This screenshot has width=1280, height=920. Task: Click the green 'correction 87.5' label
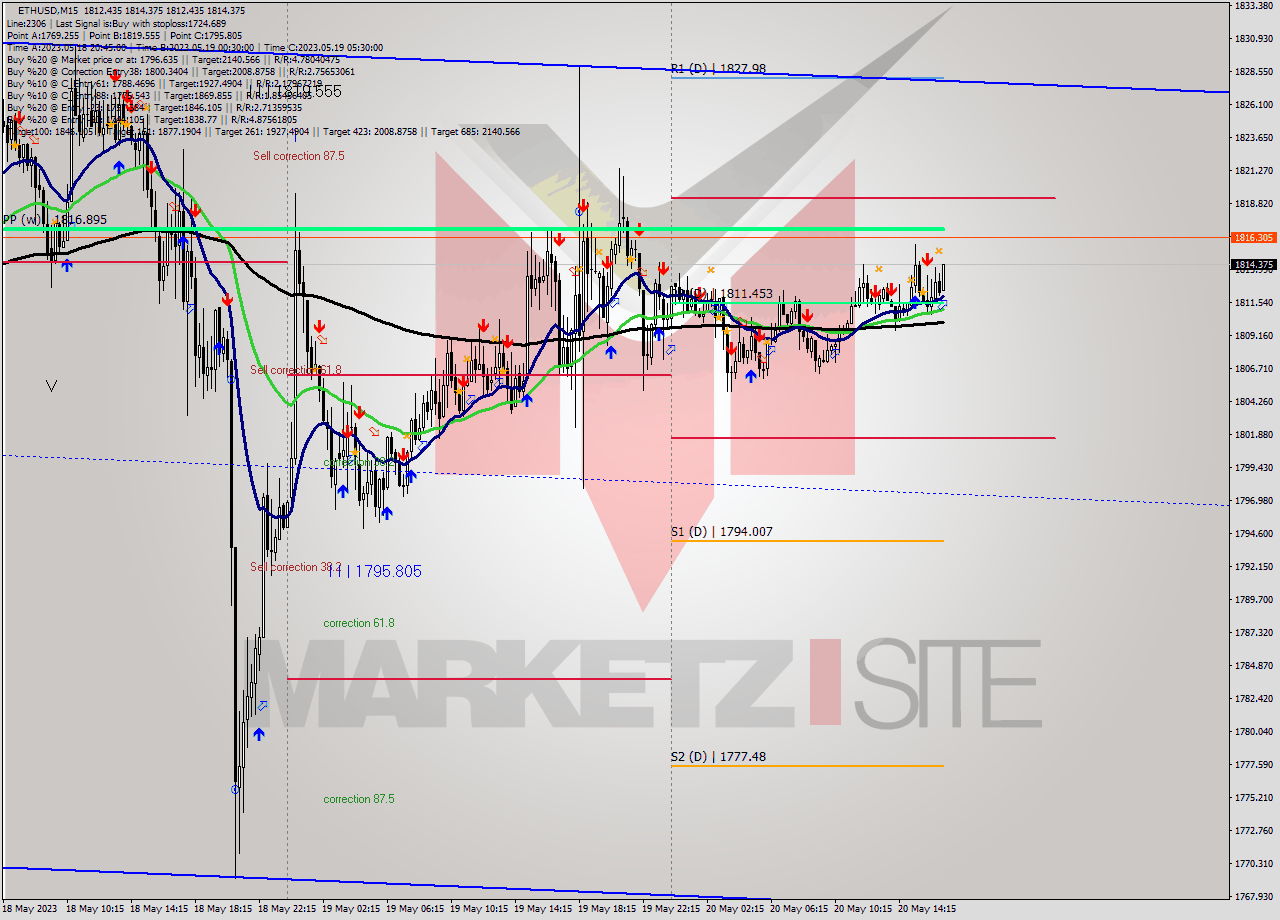click(x=358, y=799)
